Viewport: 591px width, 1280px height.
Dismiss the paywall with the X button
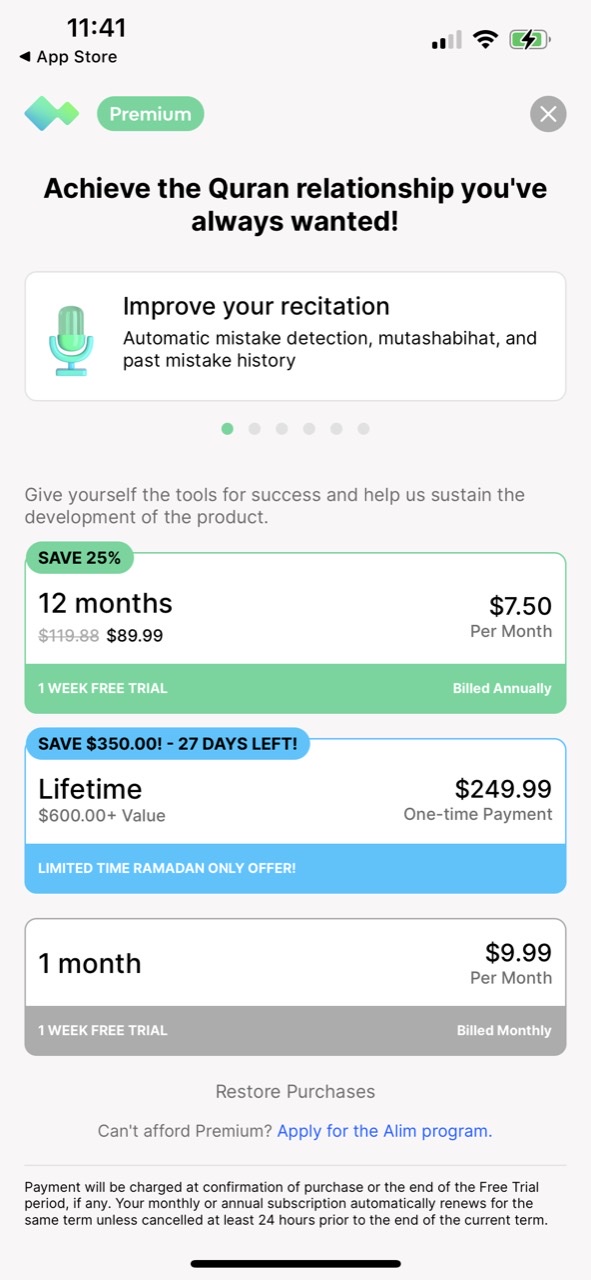(x=548, y=113)
